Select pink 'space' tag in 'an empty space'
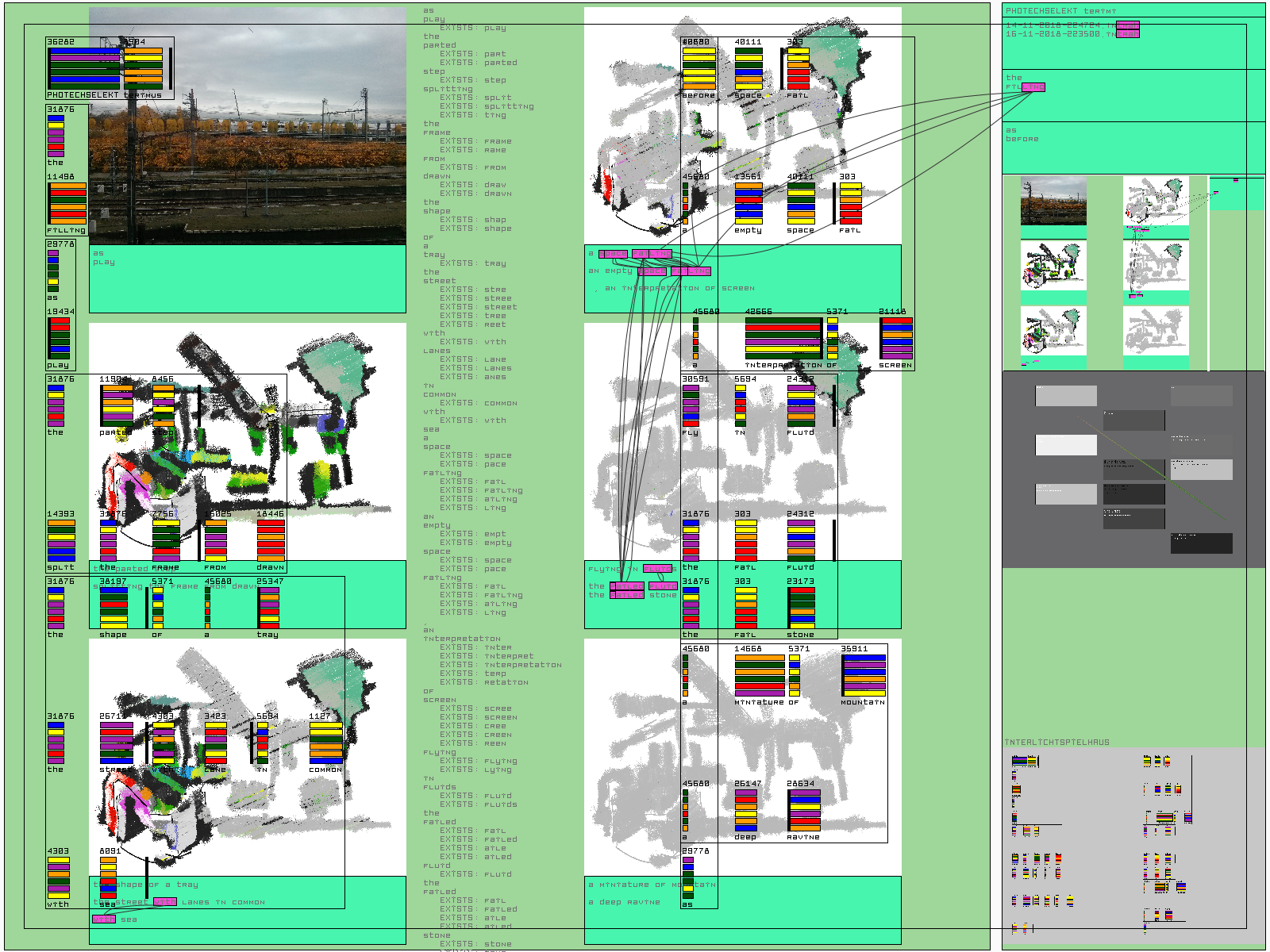1270x952 pixels. 652,271
